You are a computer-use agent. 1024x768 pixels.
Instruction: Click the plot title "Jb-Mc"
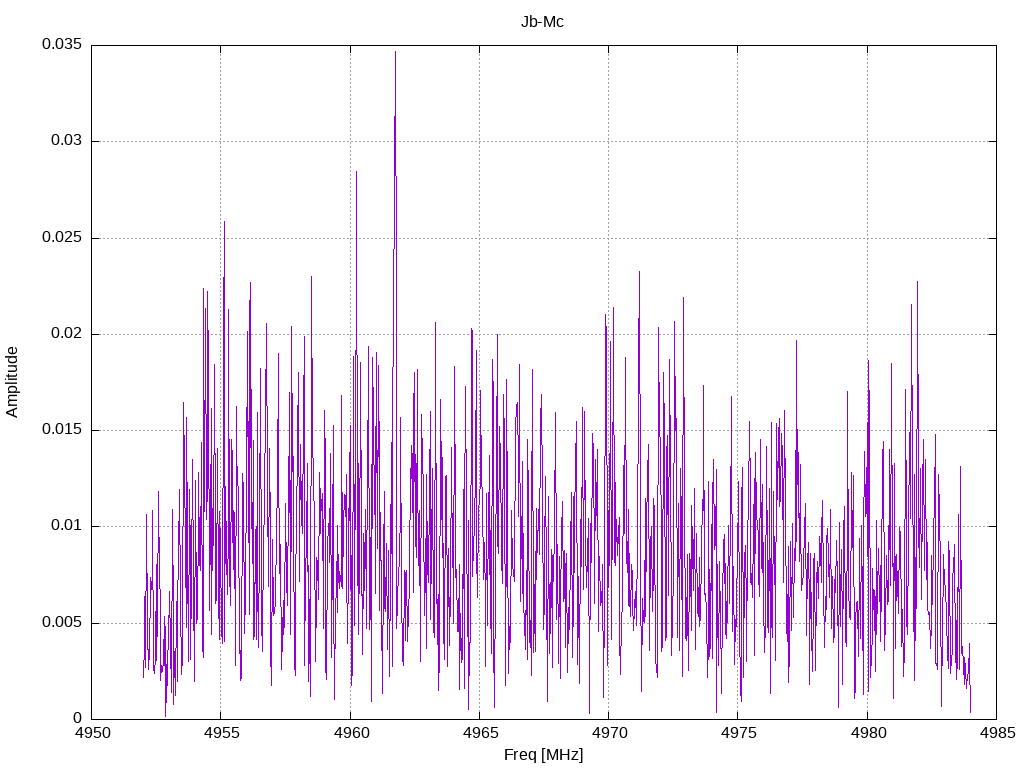[x=542, y=22]
